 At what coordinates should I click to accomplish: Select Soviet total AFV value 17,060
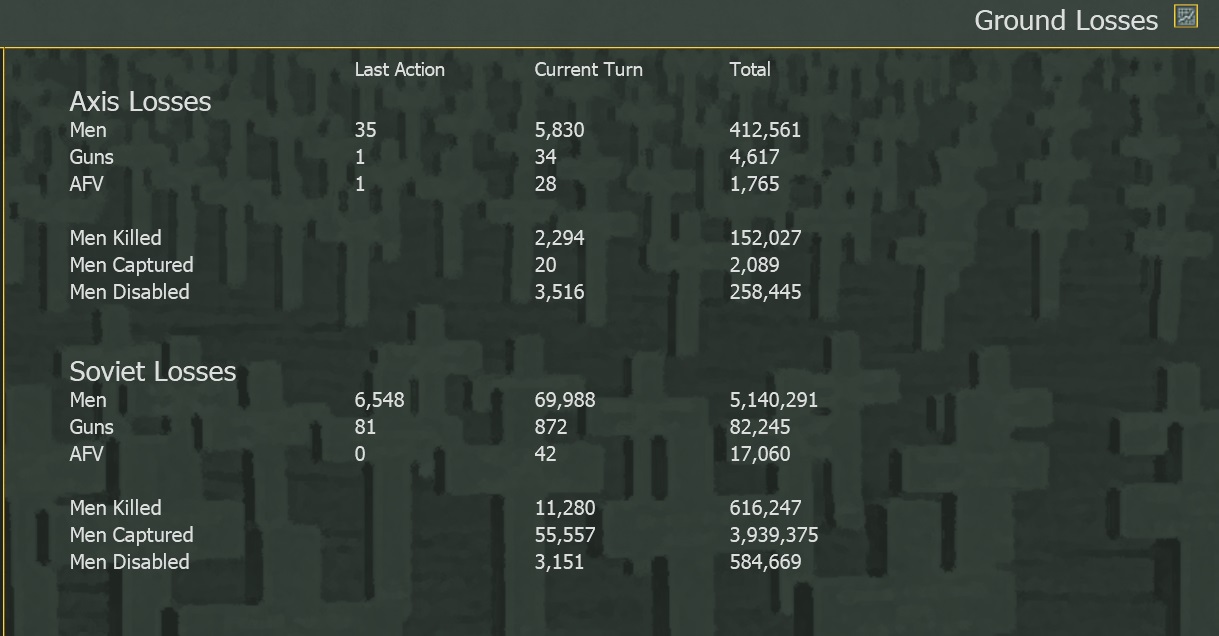point(760,454)
